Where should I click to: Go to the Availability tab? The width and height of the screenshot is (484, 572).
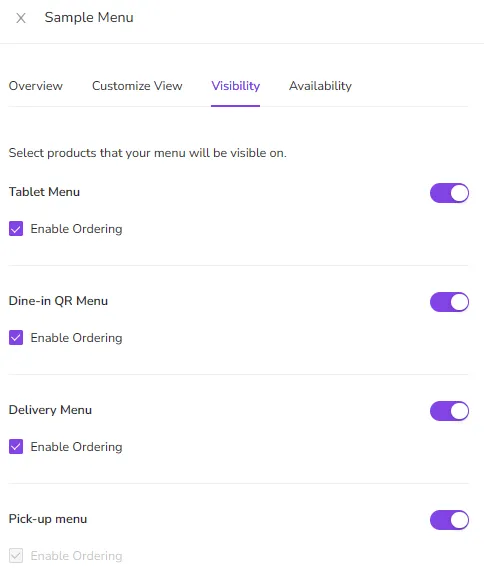click(x=321, y=86)
